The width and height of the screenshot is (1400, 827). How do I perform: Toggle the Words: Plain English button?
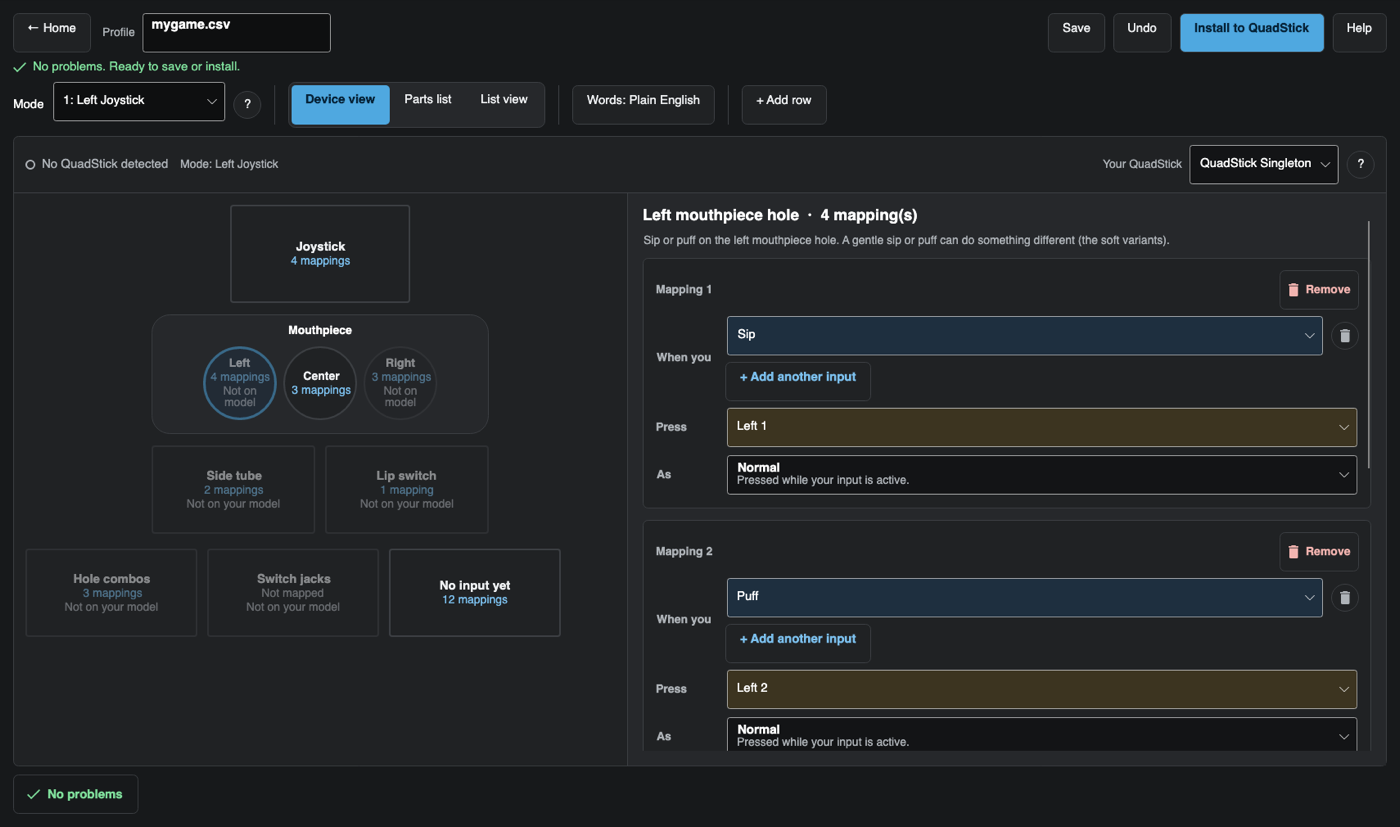(643, 104)
